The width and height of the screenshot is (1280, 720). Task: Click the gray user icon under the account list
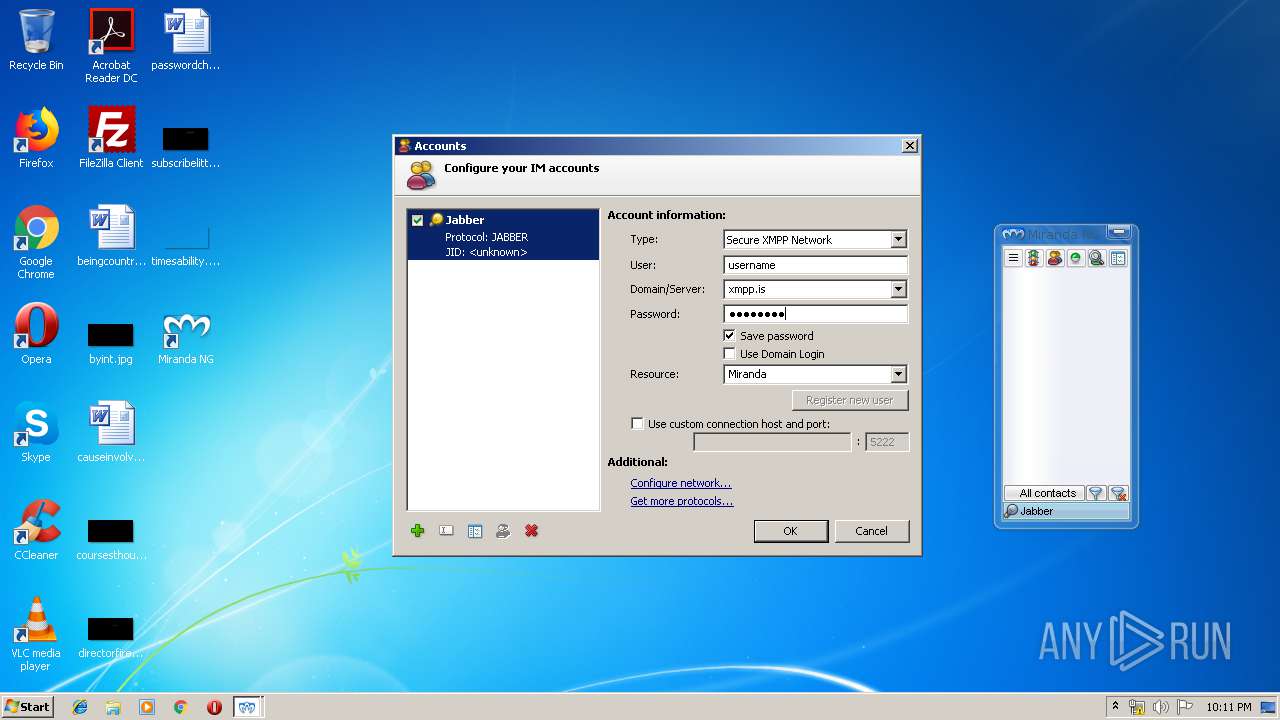(x=503, y=531)
